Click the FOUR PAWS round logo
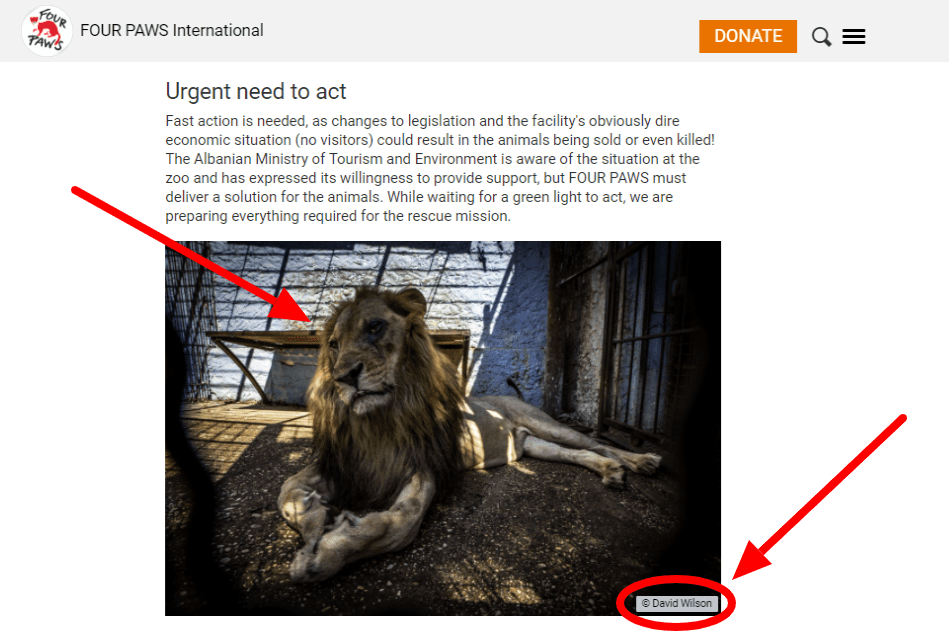 tap(47, 31)
